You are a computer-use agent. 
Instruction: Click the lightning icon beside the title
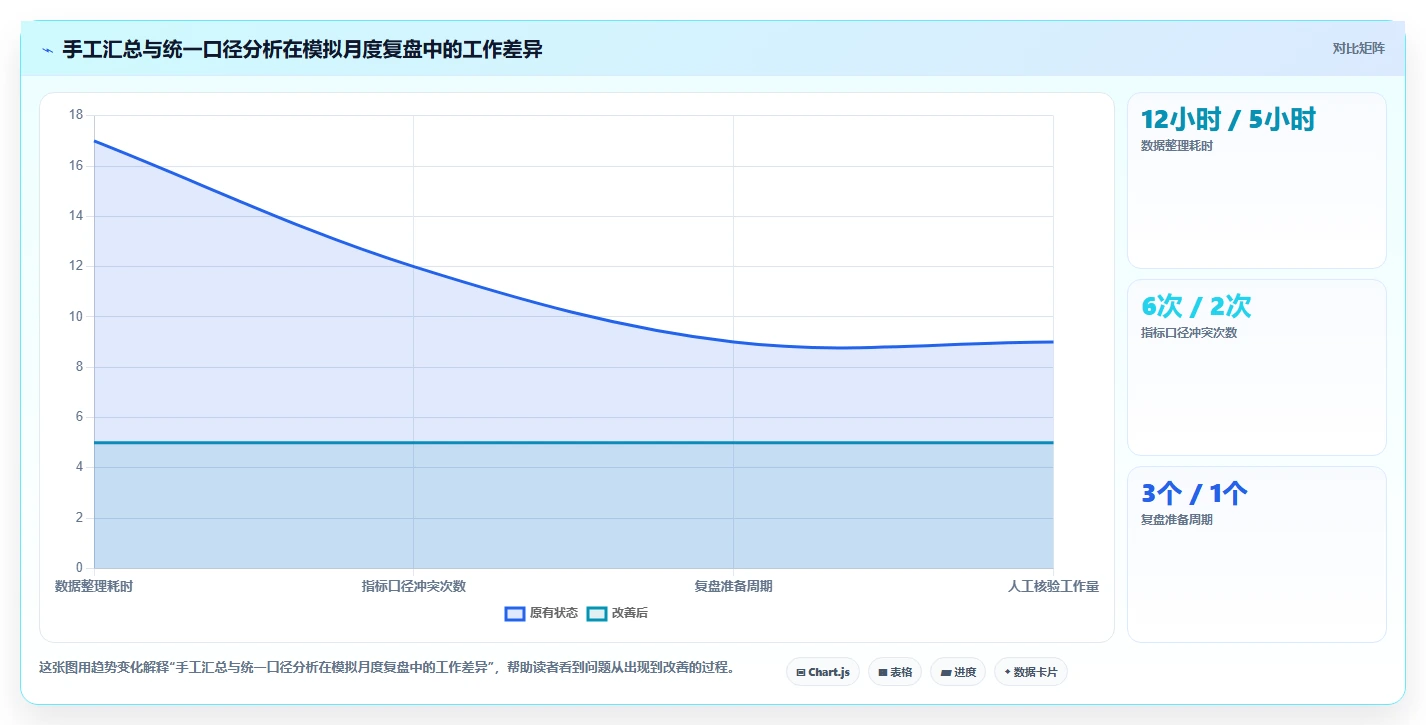click(x=47, y=49)
